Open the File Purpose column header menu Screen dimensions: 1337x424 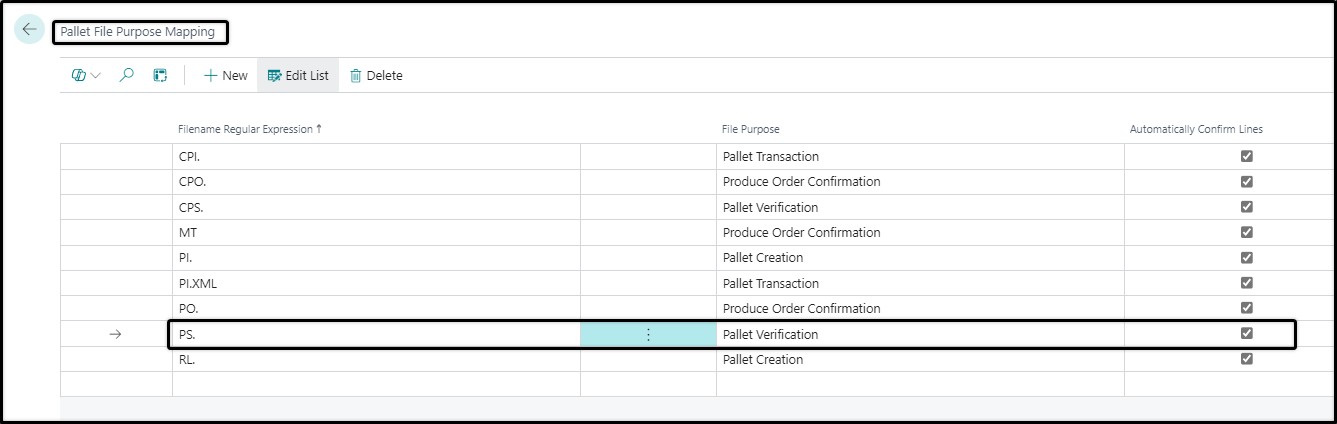click(751, 129)
